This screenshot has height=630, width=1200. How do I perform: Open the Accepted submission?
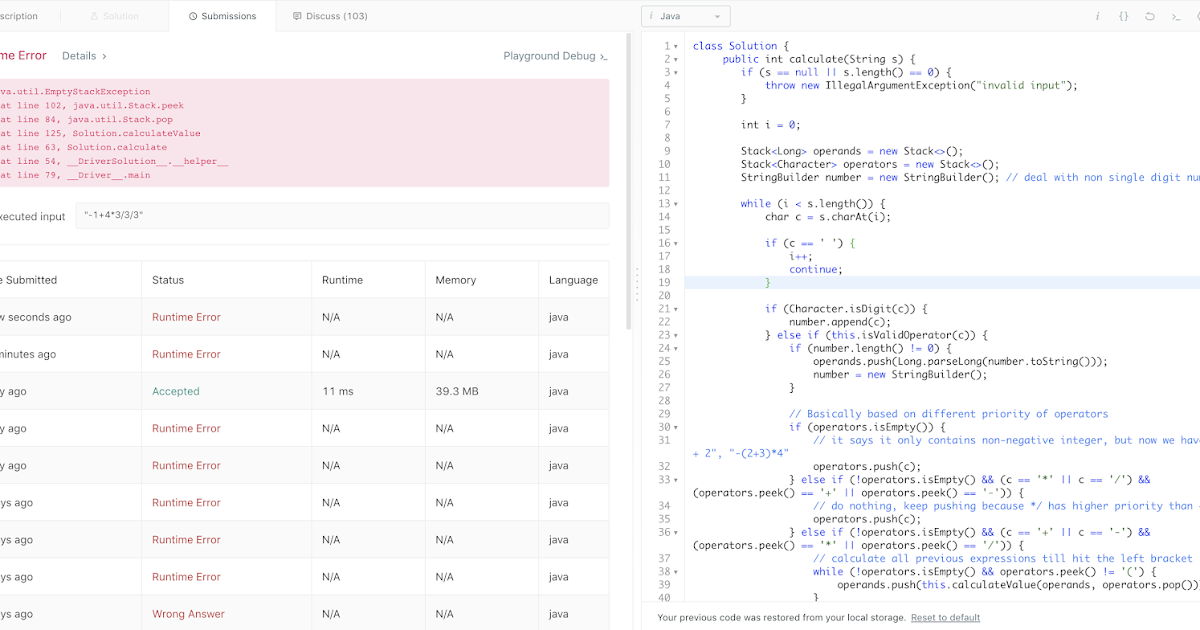[176, 391]
